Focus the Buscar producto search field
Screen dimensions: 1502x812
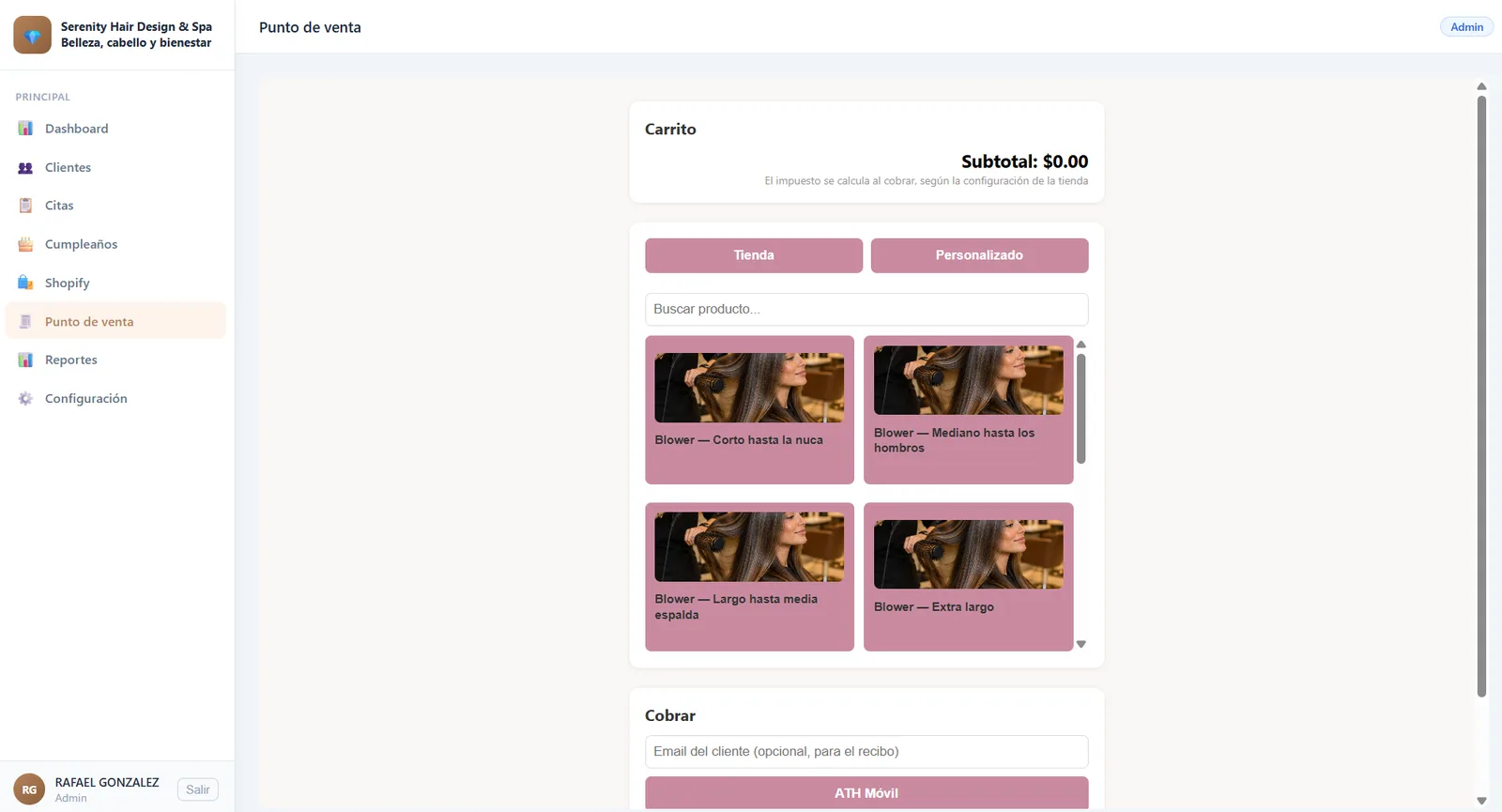coord(866,309)
